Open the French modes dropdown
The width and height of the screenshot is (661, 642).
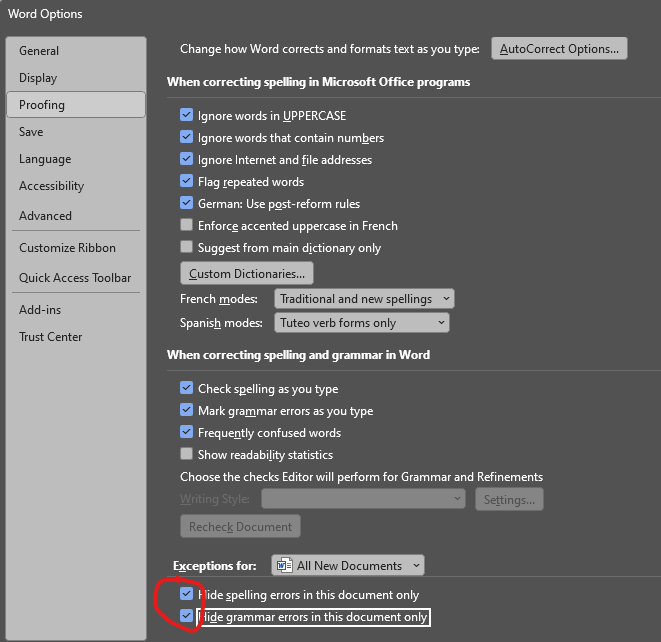(x=364, y=299)
